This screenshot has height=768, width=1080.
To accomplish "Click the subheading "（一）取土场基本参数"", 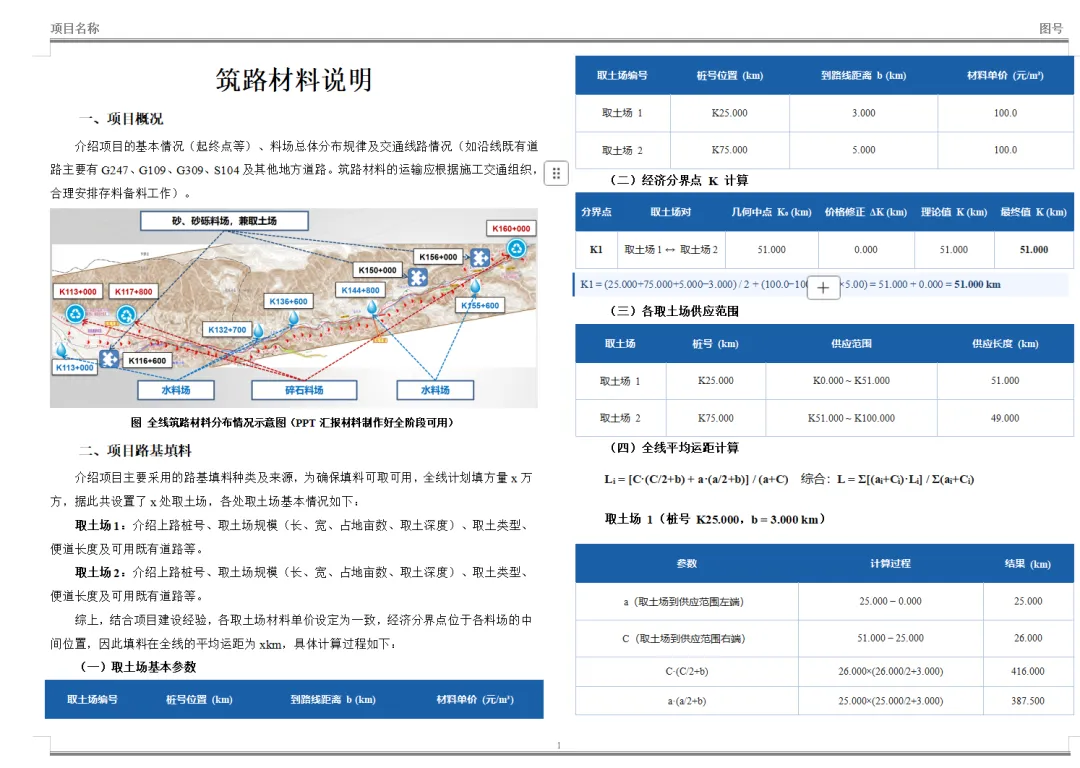I will (x=136, y=667).
